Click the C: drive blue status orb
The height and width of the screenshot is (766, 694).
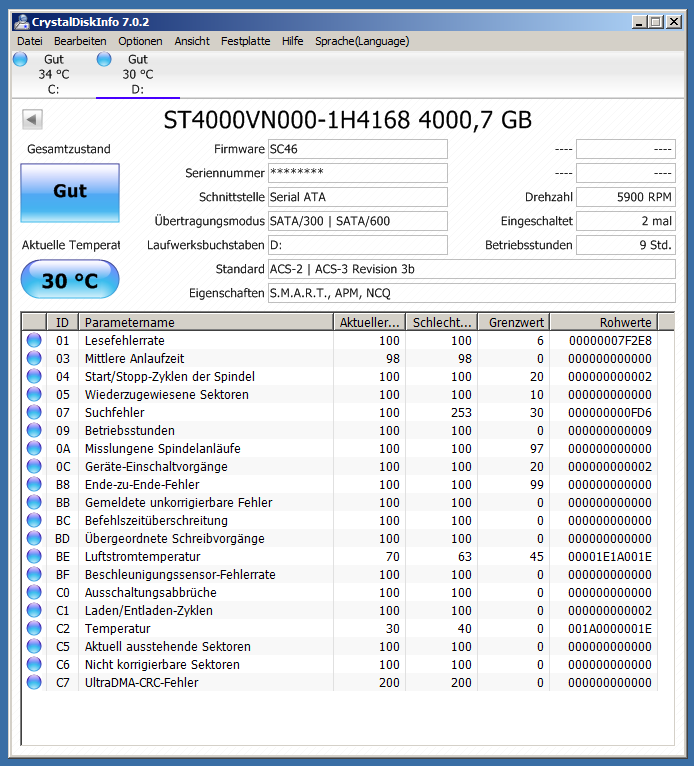[x=21, y=59]
